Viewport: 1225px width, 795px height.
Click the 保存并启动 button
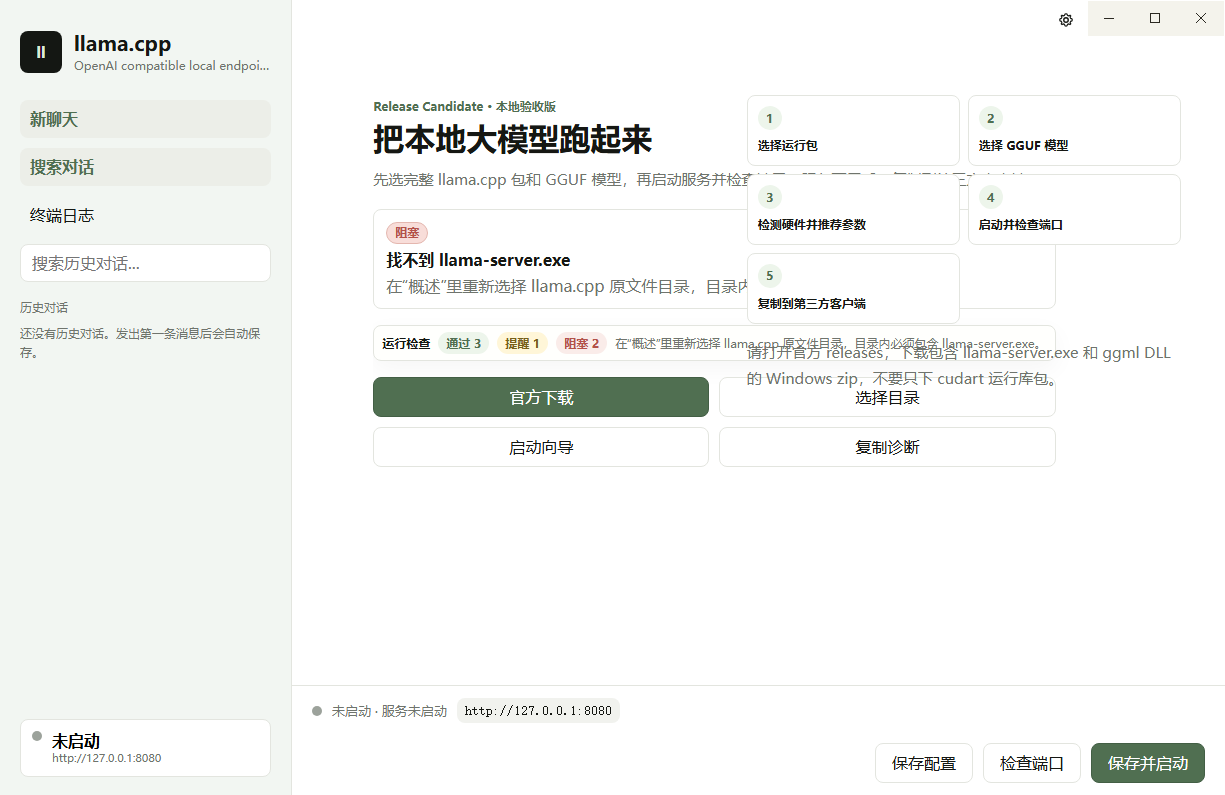[x=1148, y=763]
